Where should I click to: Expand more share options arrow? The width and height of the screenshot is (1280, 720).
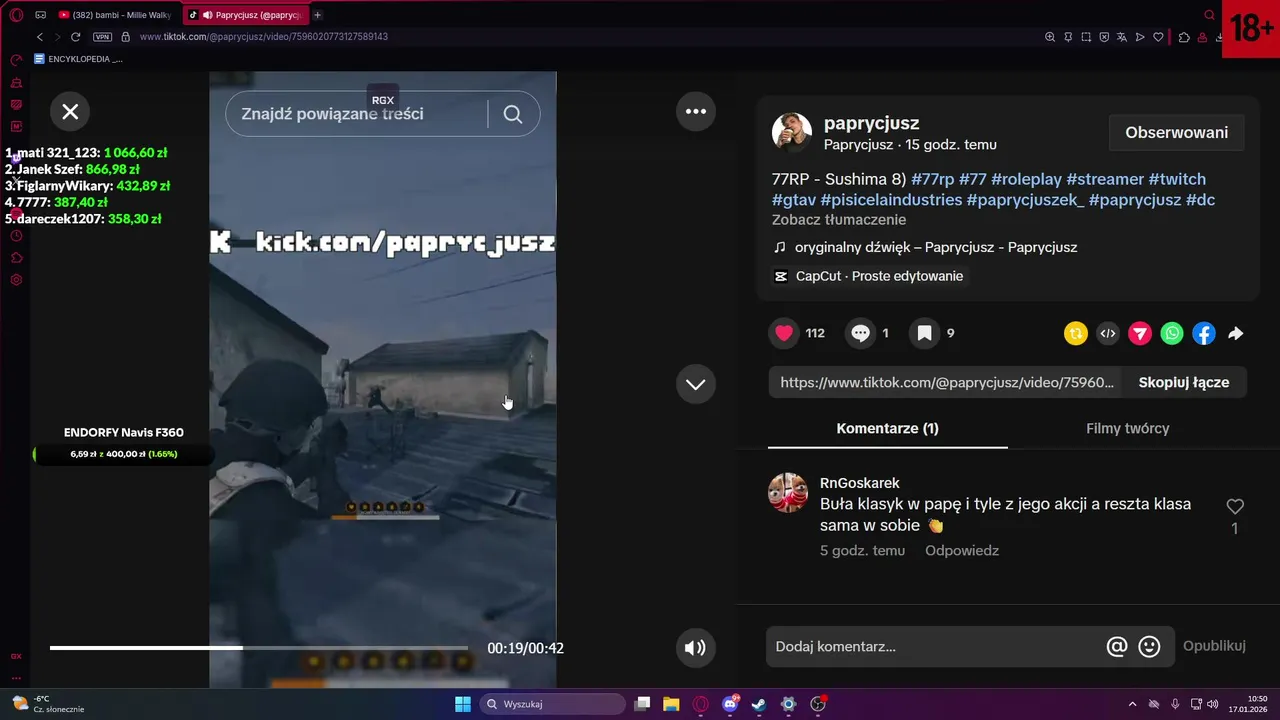(x=1236, y=334)
